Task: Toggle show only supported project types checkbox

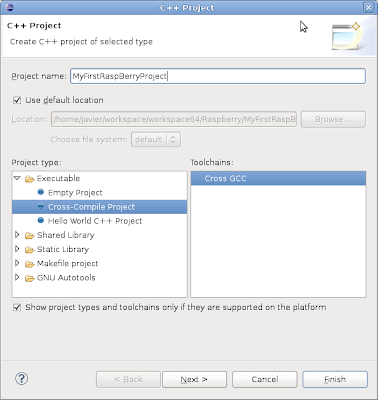Action: click(17, 307)
